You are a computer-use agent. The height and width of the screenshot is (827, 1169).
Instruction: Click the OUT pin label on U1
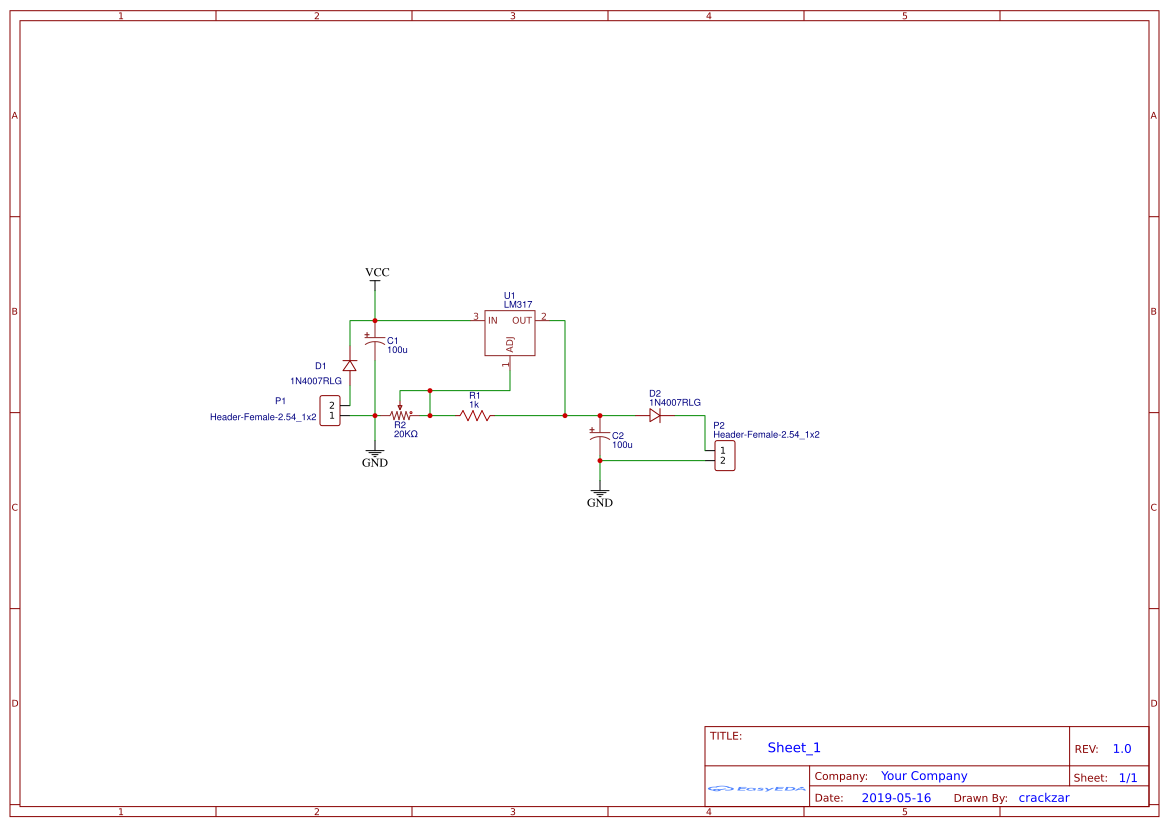click(x=520, y=321)
